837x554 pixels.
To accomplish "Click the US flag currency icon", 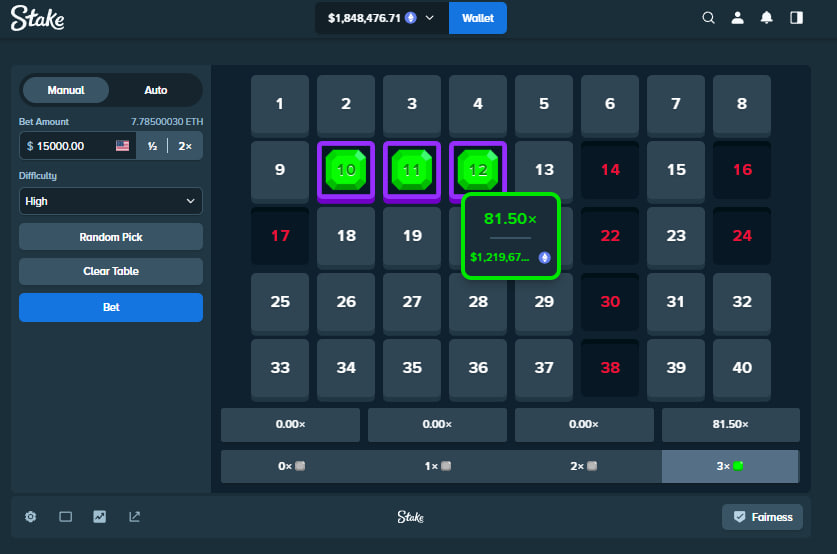I will [x=122, y=146].
